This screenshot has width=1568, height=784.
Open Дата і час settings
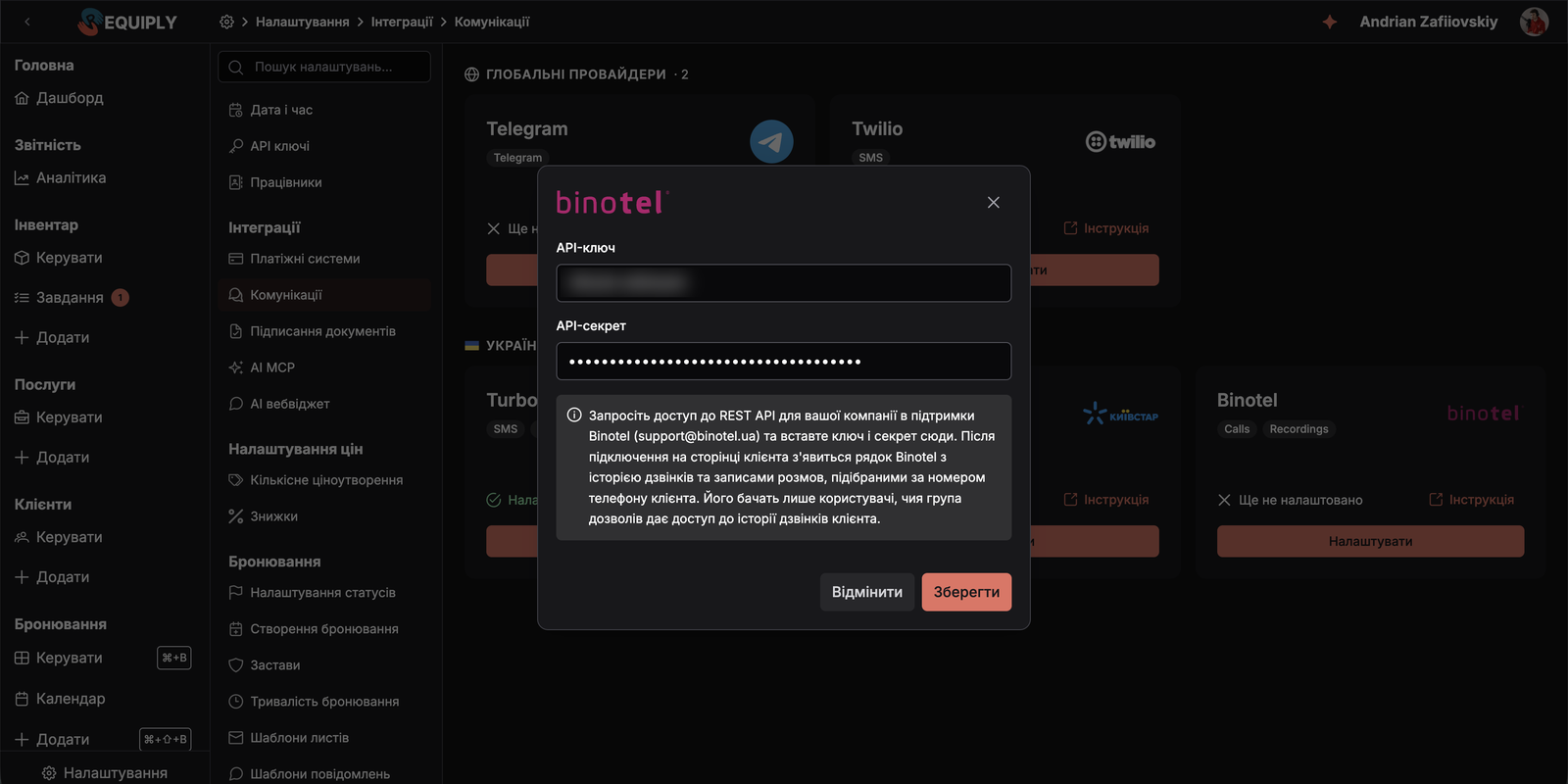coord(270,110)
